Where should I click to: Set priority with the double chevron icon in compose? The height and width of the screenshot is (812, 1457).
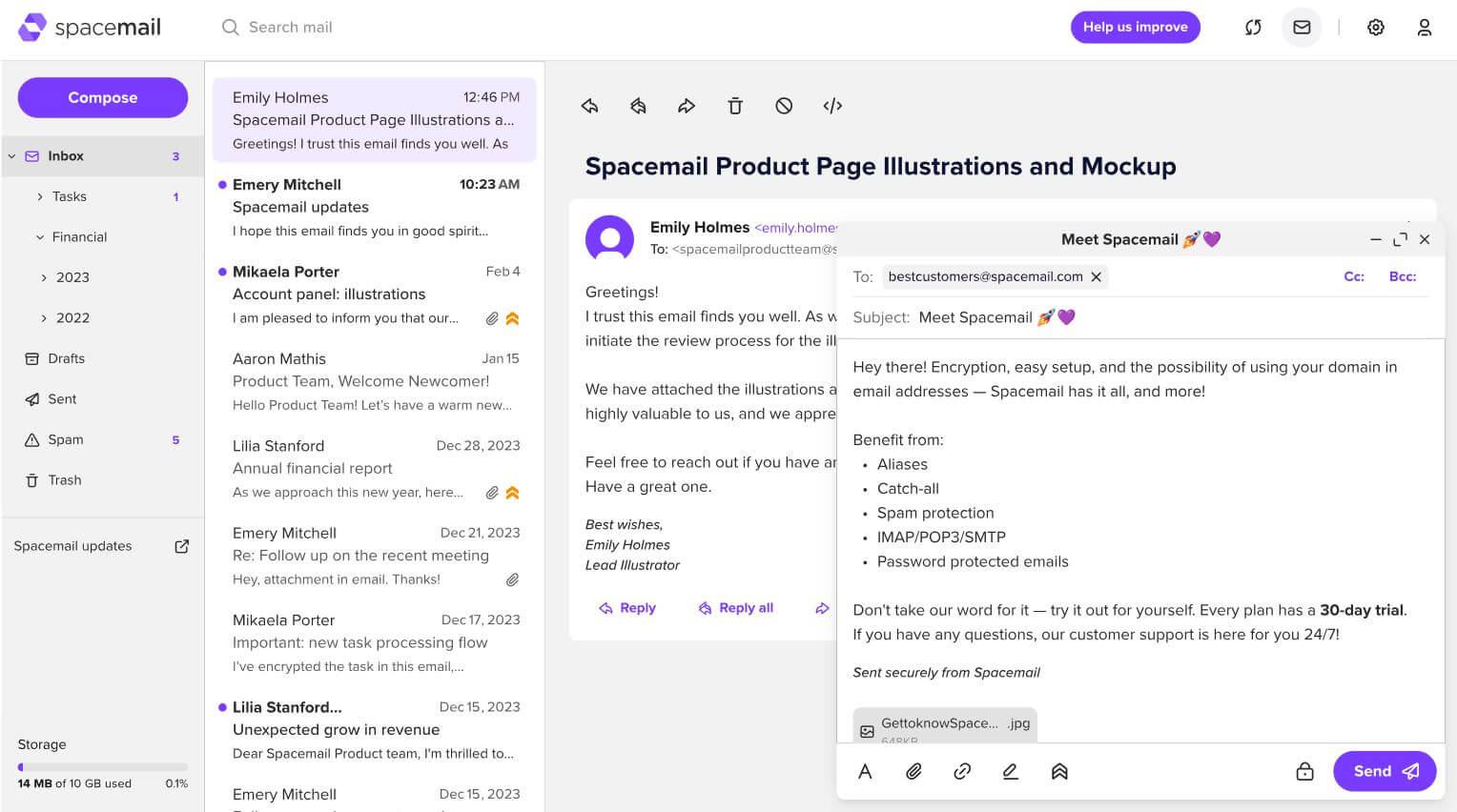[x=1059, y=771]
